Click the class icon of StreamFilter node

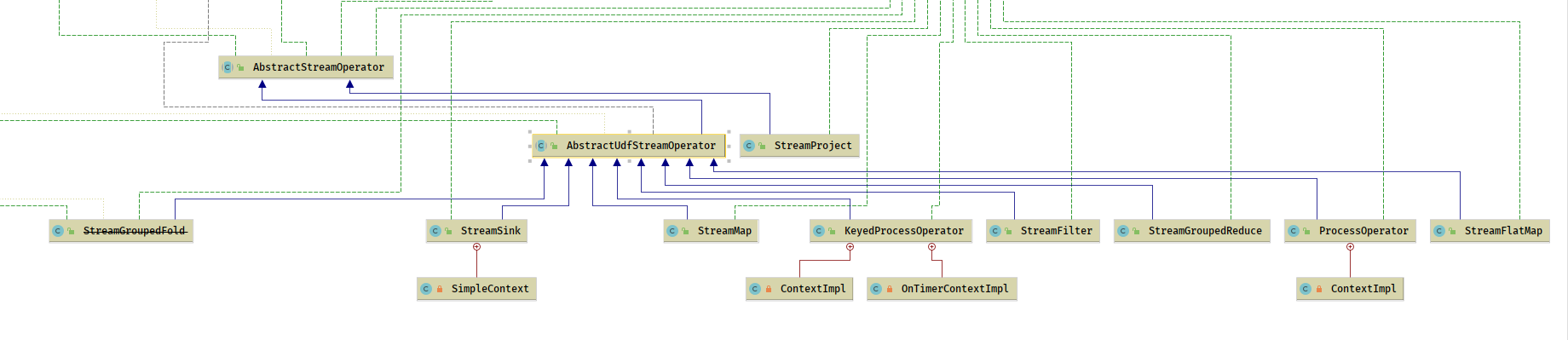[x=995, y=231]
